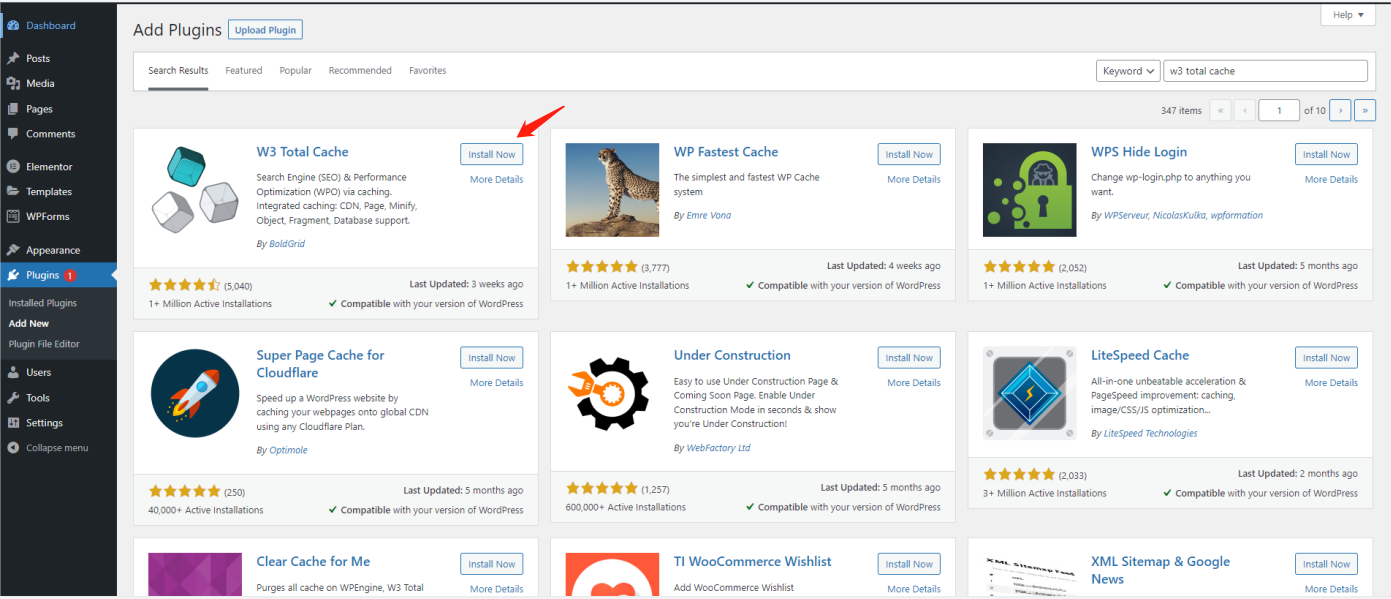Click the Comments bubble icon
1391x599 pixels.
coord(13,134)
